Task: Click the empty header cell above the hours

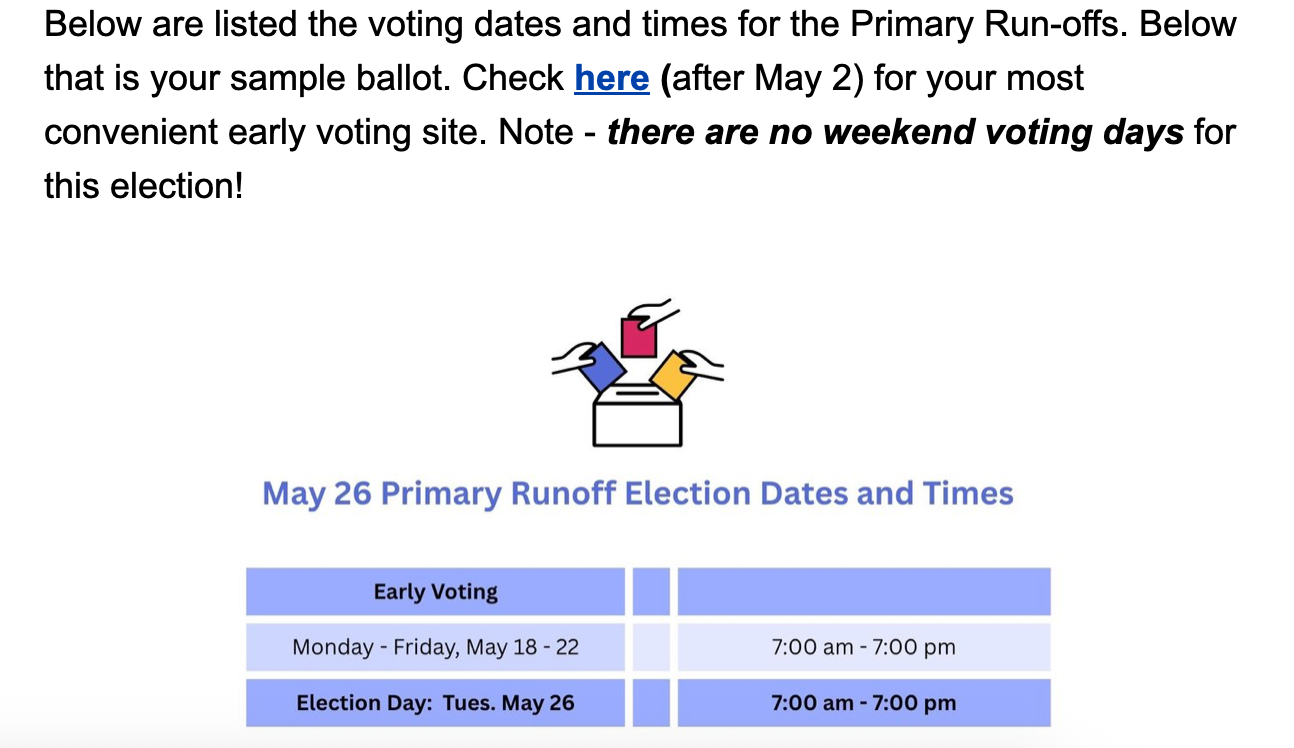Action: (864, 592)
